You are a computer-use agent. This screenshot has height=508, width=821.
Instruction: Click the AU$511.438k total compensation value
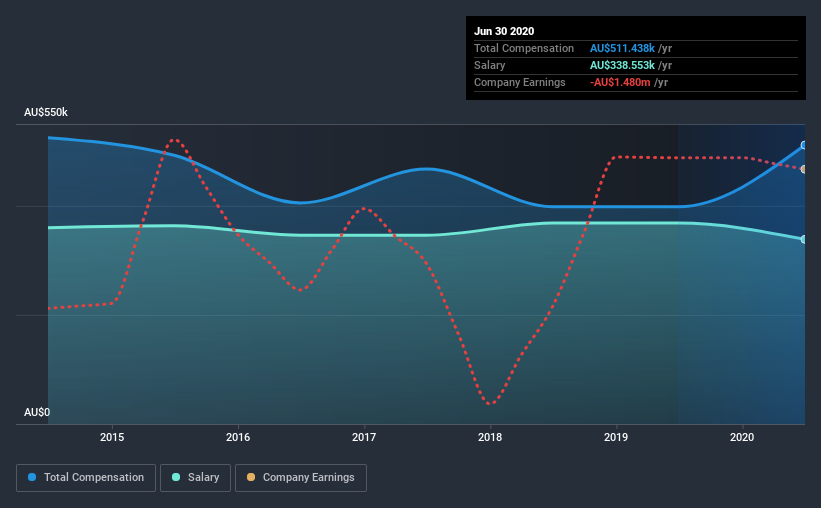pyautogui.click(x=623, y=48)
